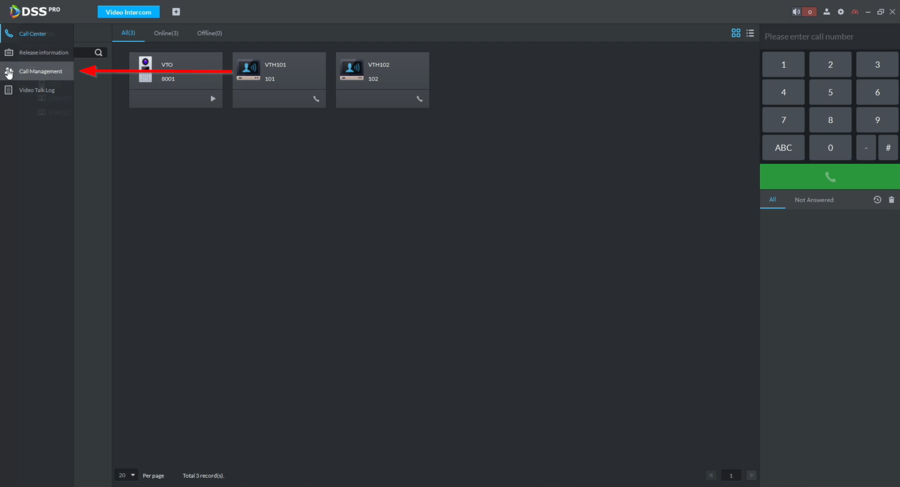Open Call Management in the sidebar
This screenshot has height=487, width=900.
click(x=40, y=71)
